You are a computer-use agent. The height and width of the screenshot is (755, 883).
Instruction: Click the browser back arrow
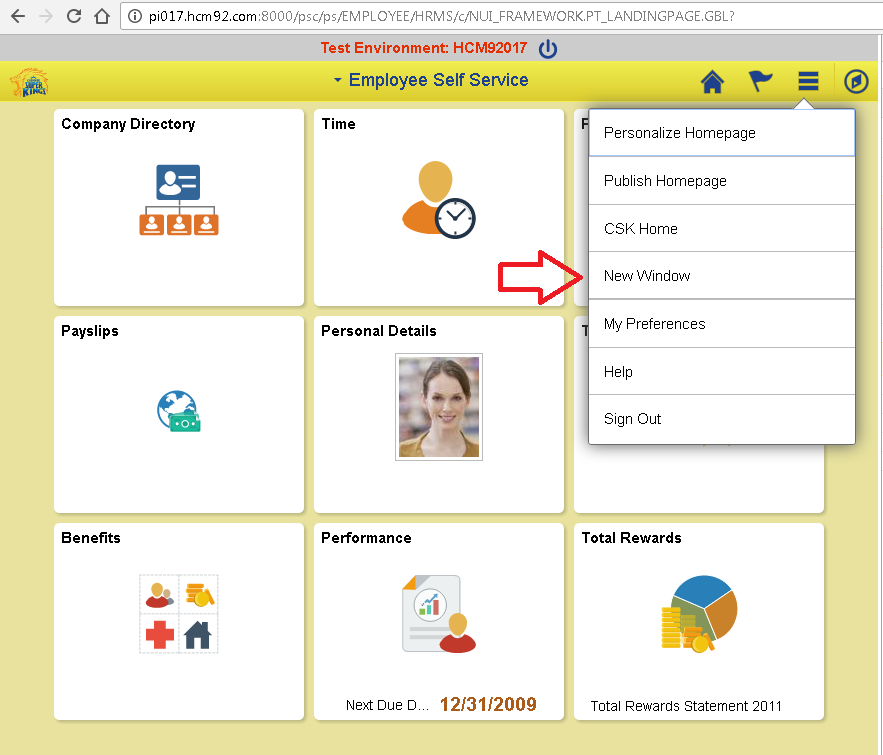tap(15, 16)
